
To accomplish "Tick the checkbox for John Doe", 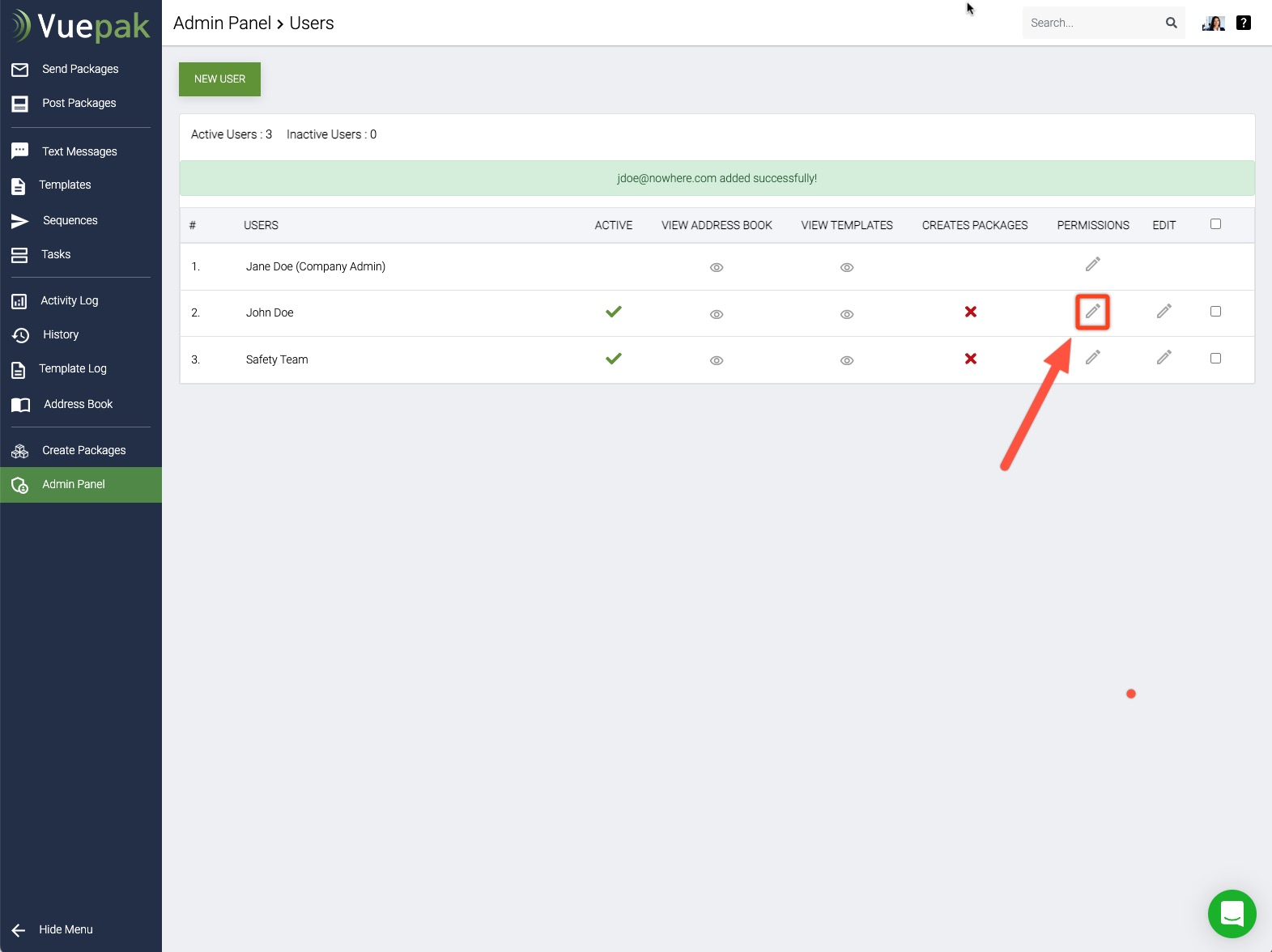I will (1215, 312).
